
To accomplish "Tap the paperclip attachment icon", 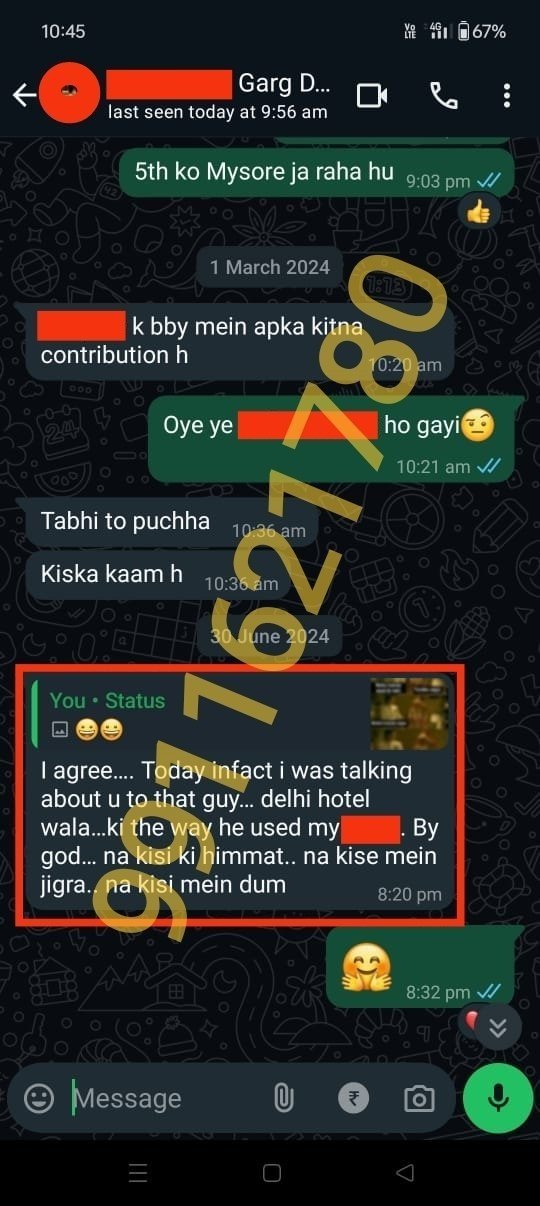I will [283, 1098].
